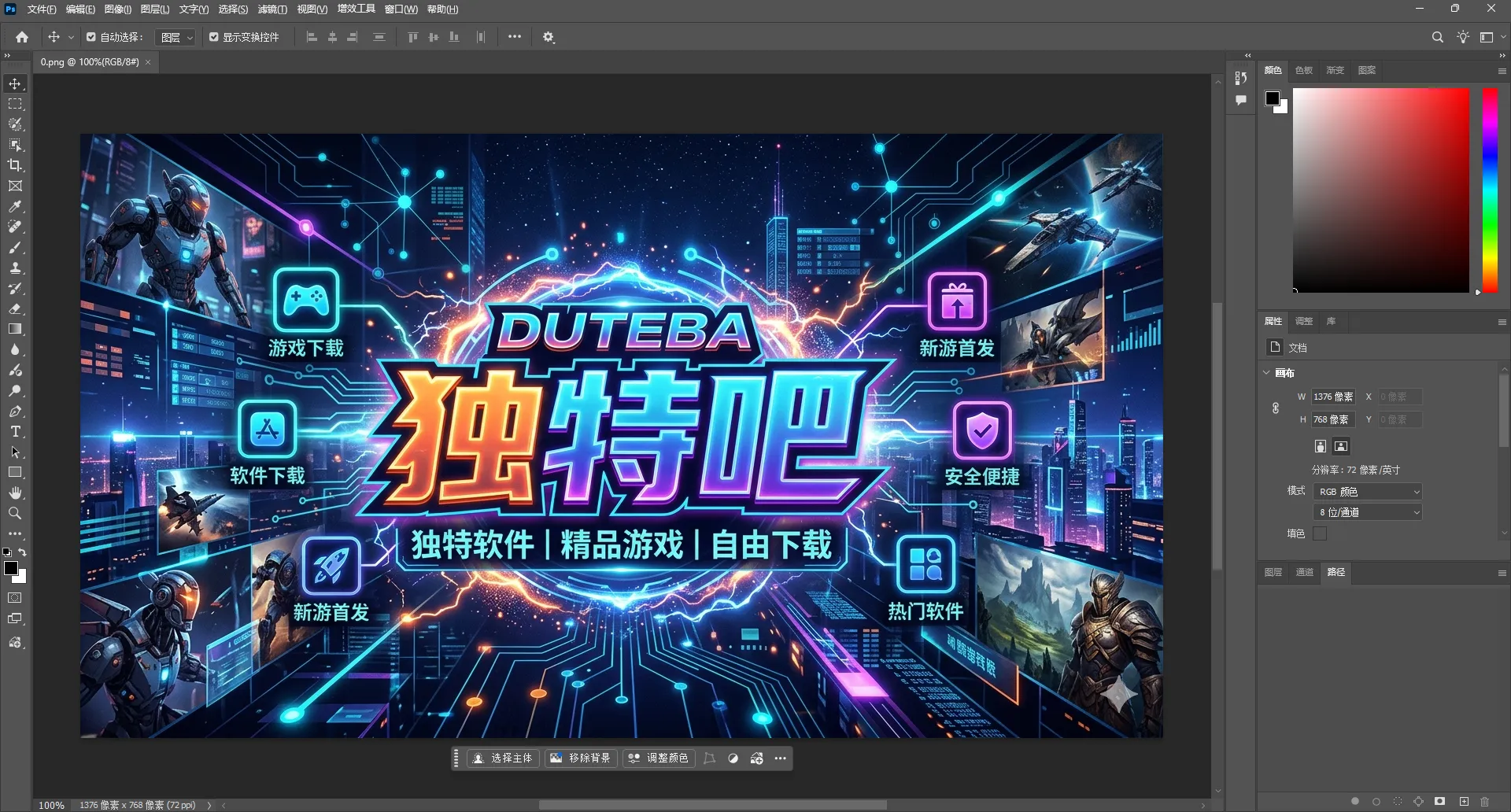The height and width of the screenshot is (812, 1511).
Task: Select the Crop tool
Action: tap(15, 165)
